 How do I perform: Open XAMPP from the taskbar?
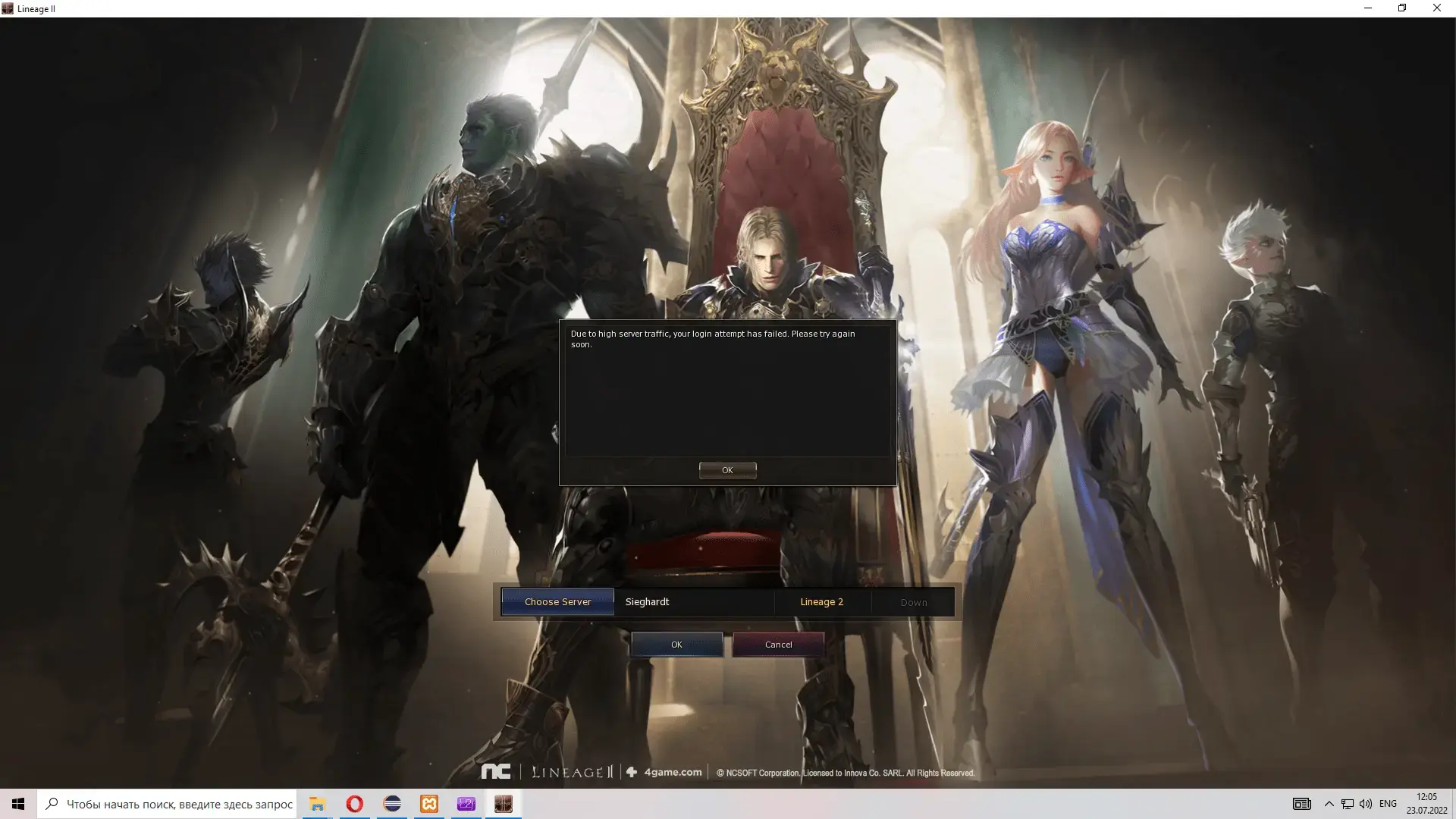tap(429, 804)
